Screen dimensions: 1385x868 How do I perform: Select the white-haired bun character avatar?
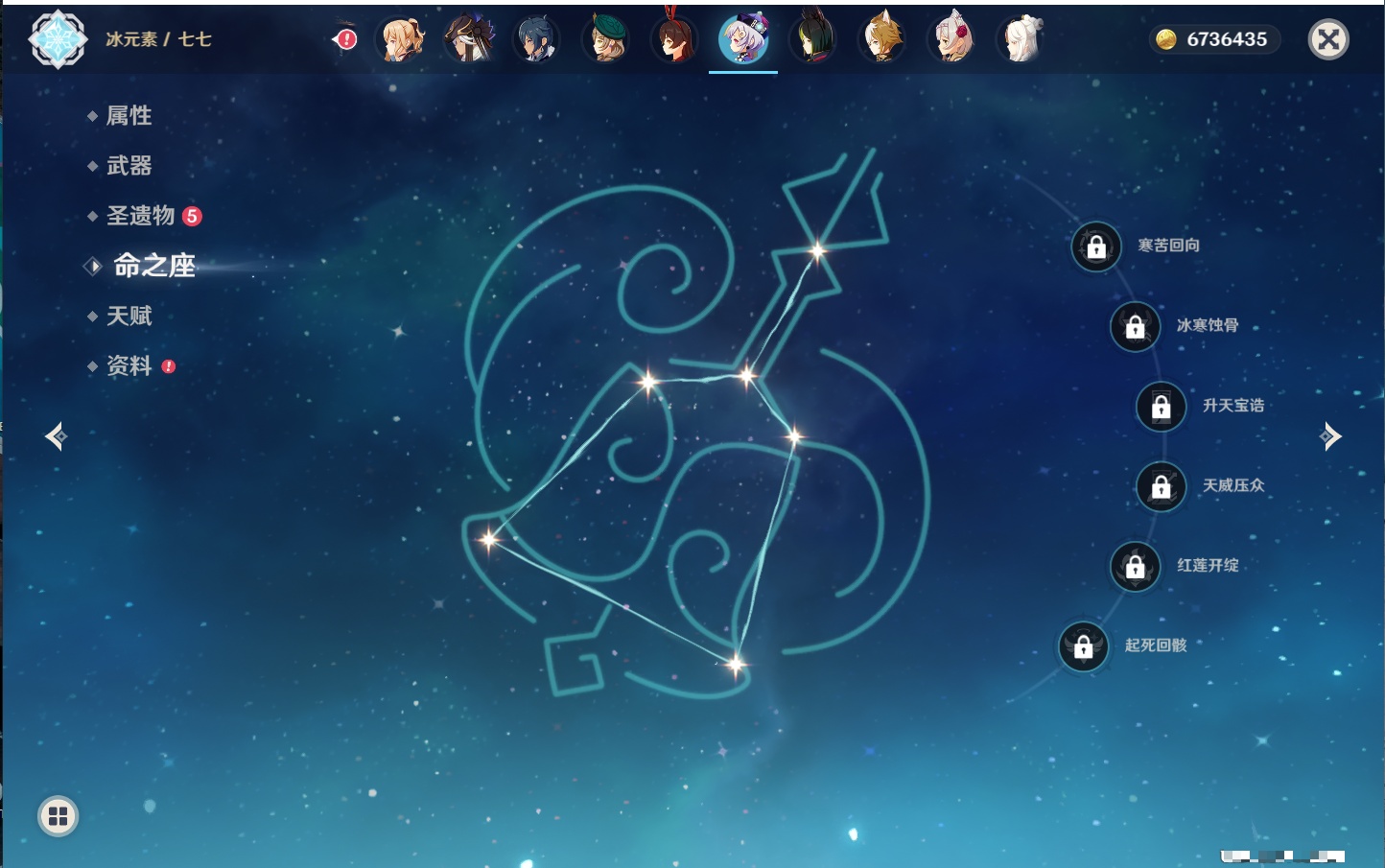click(x=1021, y=39)
